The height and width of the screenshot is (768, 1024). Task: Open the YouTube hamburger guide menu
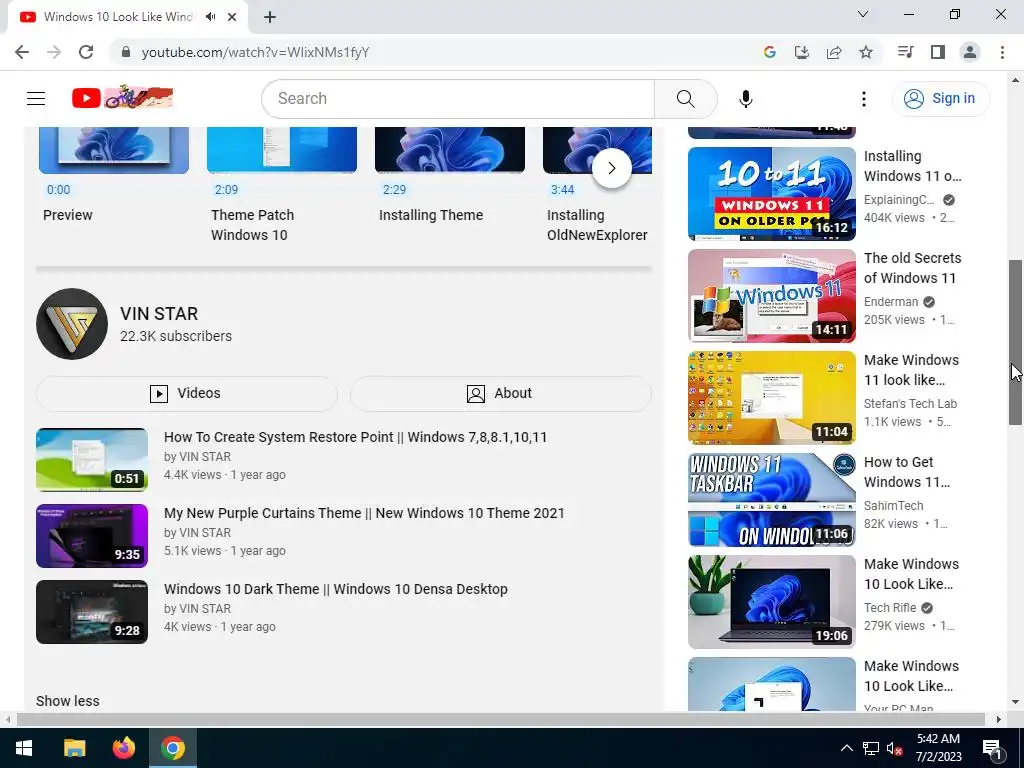[36, 99]
